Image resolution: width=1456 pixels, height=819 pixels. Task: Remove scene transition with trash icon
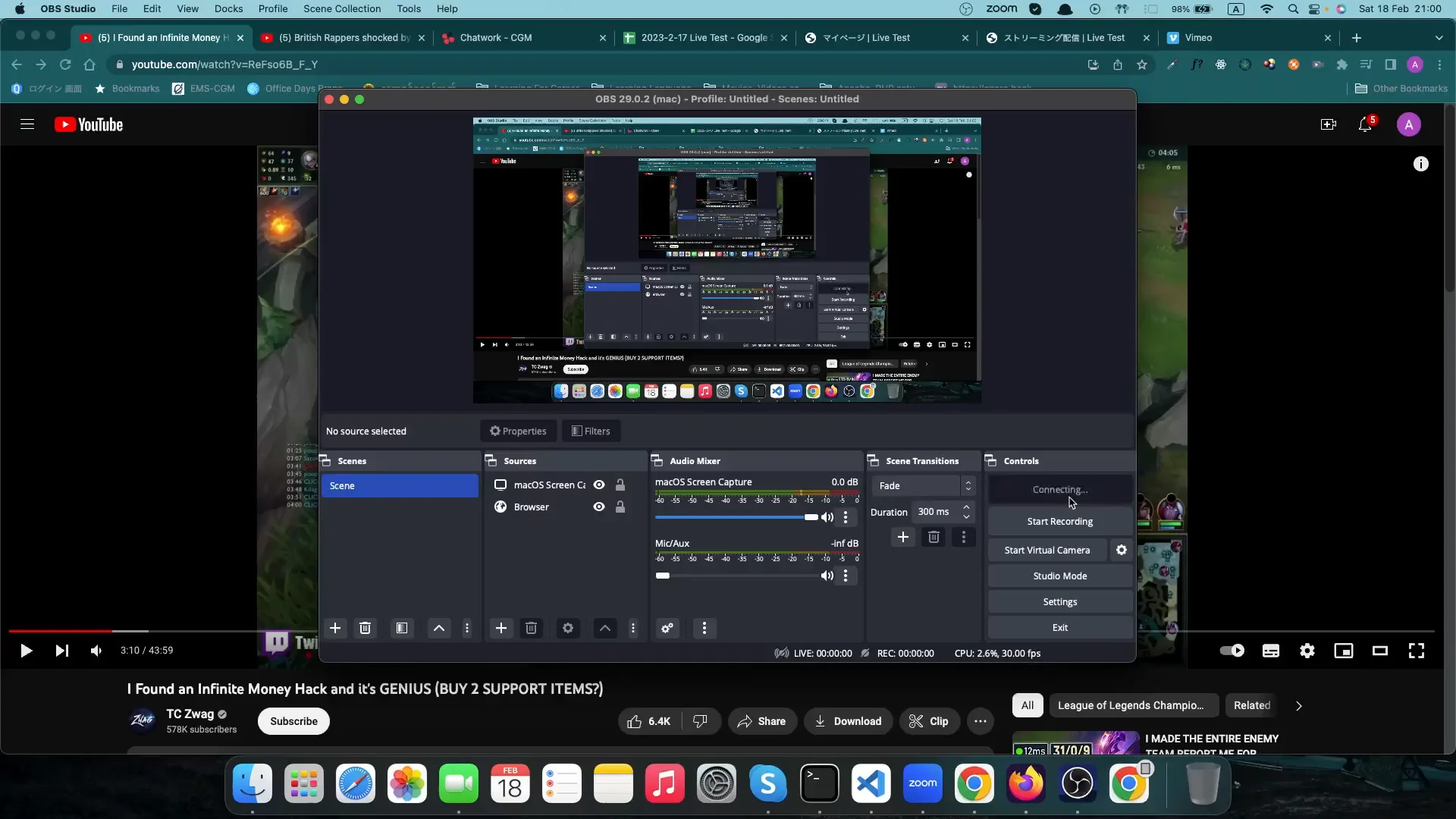click(x=934, y=537)
